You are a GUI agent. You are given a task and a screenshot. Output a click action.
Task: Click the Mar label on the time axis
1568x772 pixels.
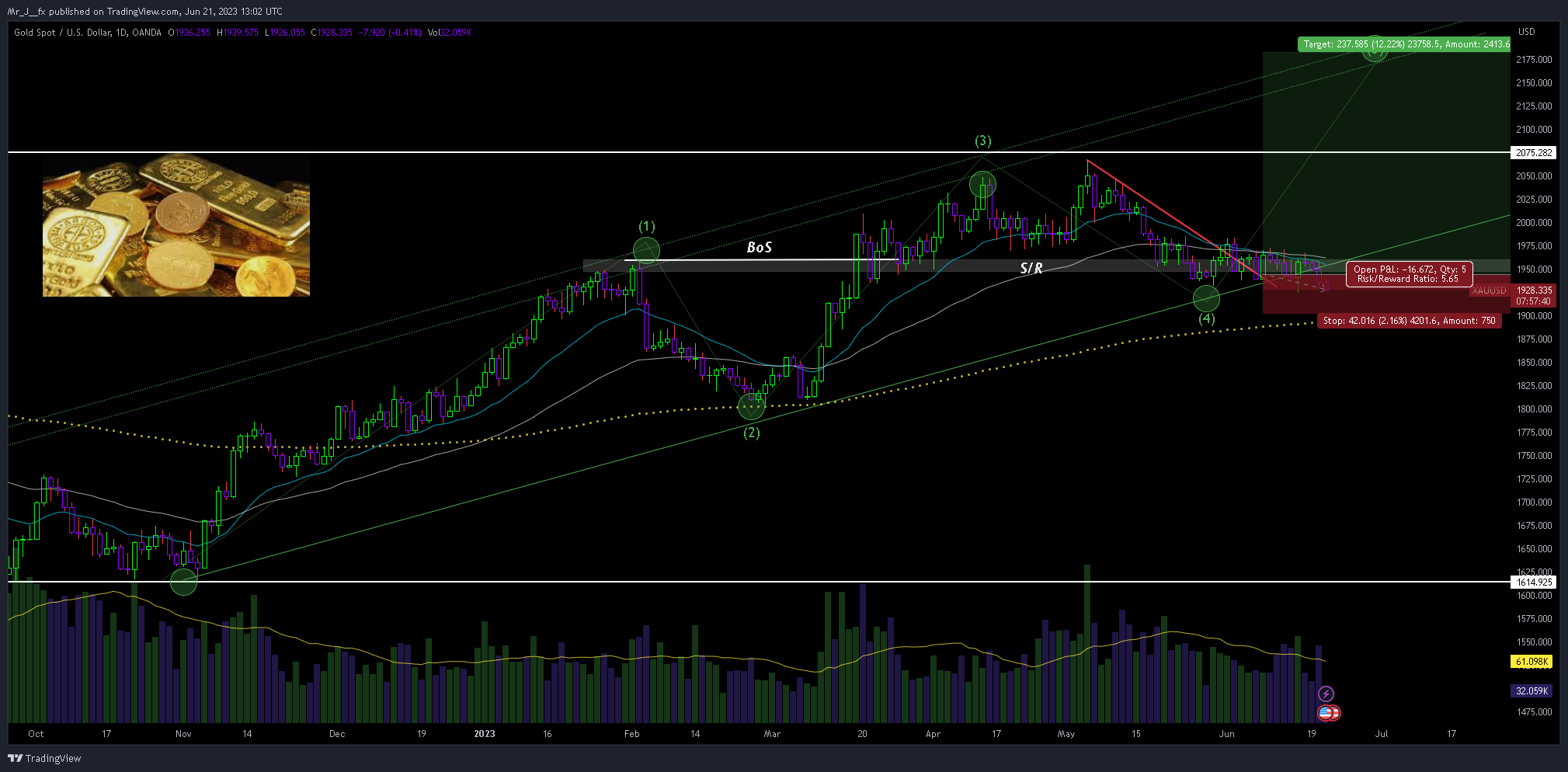click(772, 734)
